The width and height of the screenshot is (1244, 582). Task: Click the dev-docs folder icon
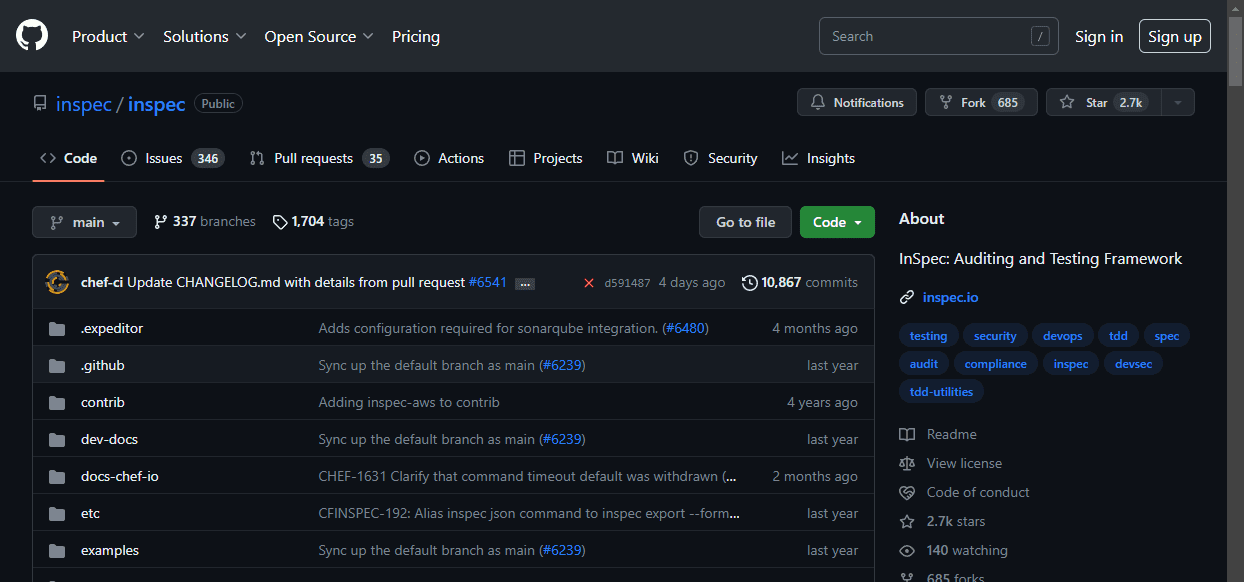(x=57, y=439)
